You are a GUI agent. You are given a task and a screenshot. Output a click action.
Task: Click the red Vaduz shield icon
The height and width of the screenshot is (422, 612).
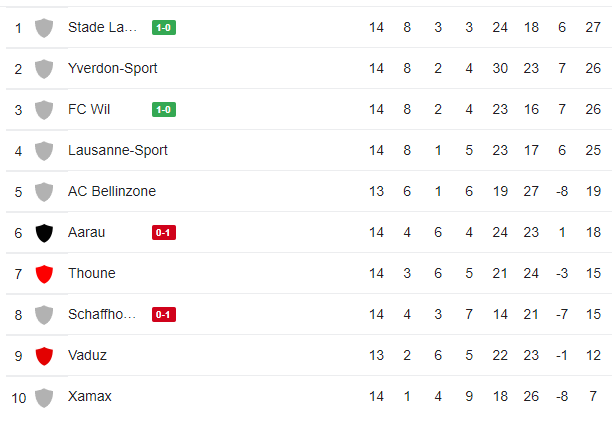(43, 356)
